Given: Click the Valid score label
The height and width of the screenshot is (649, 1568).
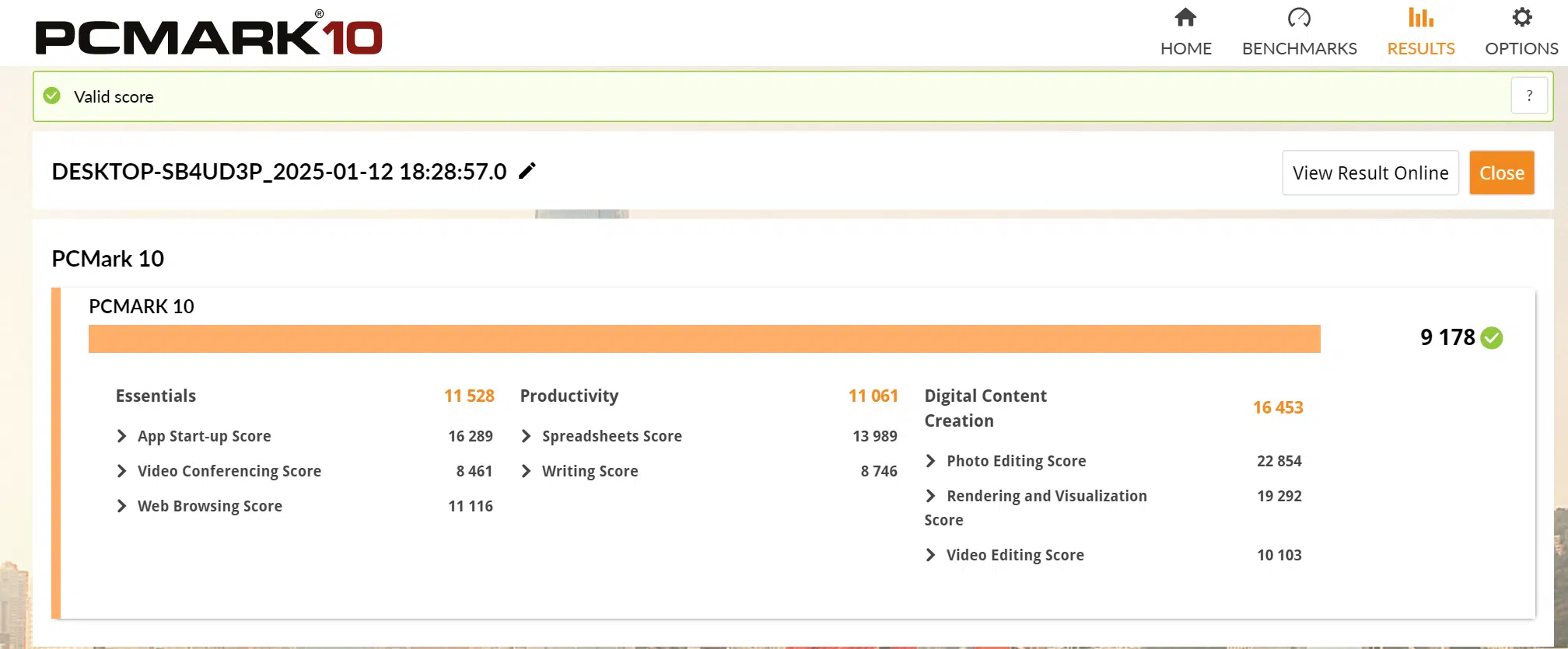Looking at the screenshot, I should (x=114, y=96).
